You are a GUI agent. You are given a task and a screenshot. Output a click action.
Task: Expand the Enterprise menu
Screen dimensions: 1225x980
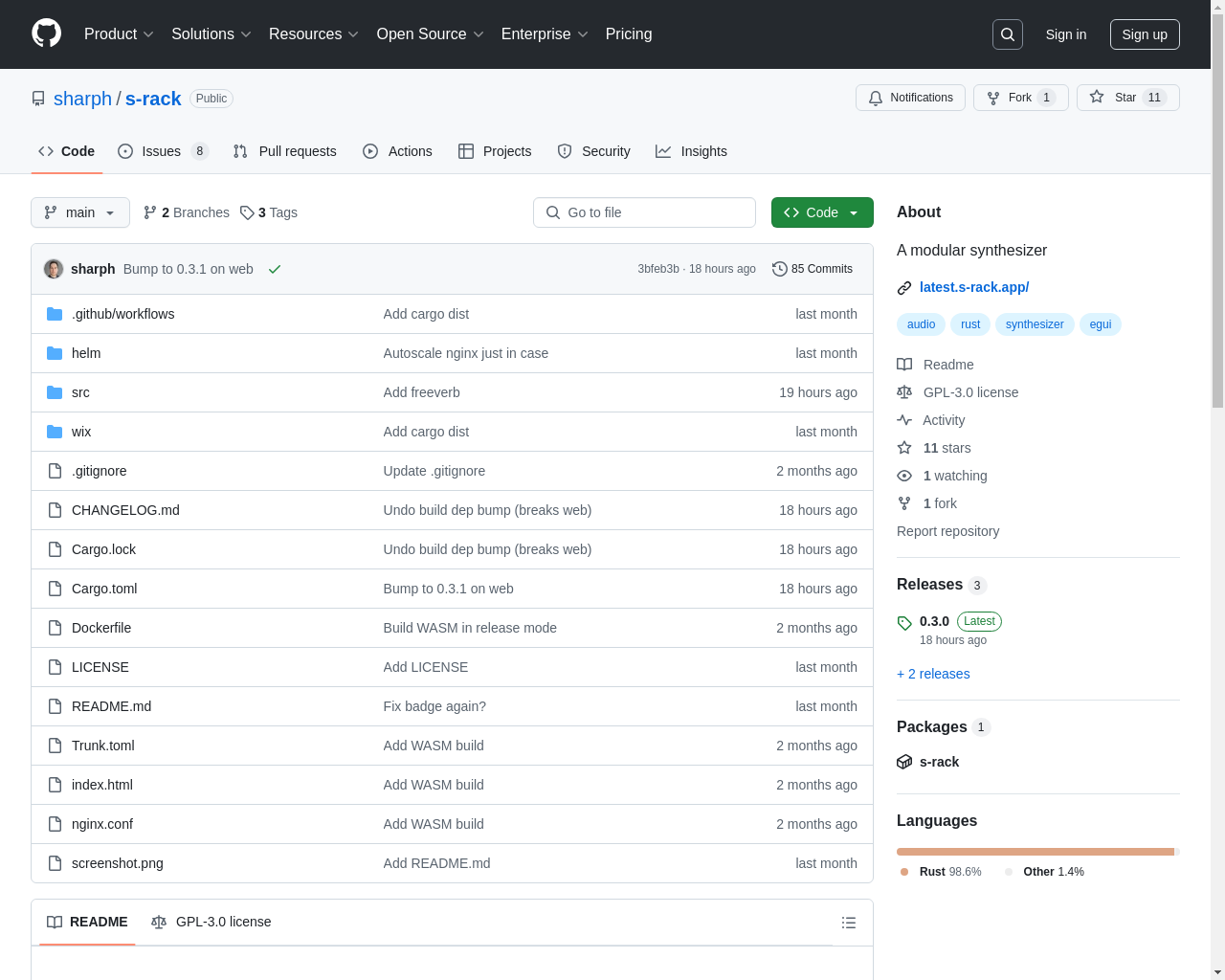click(545, 34)
